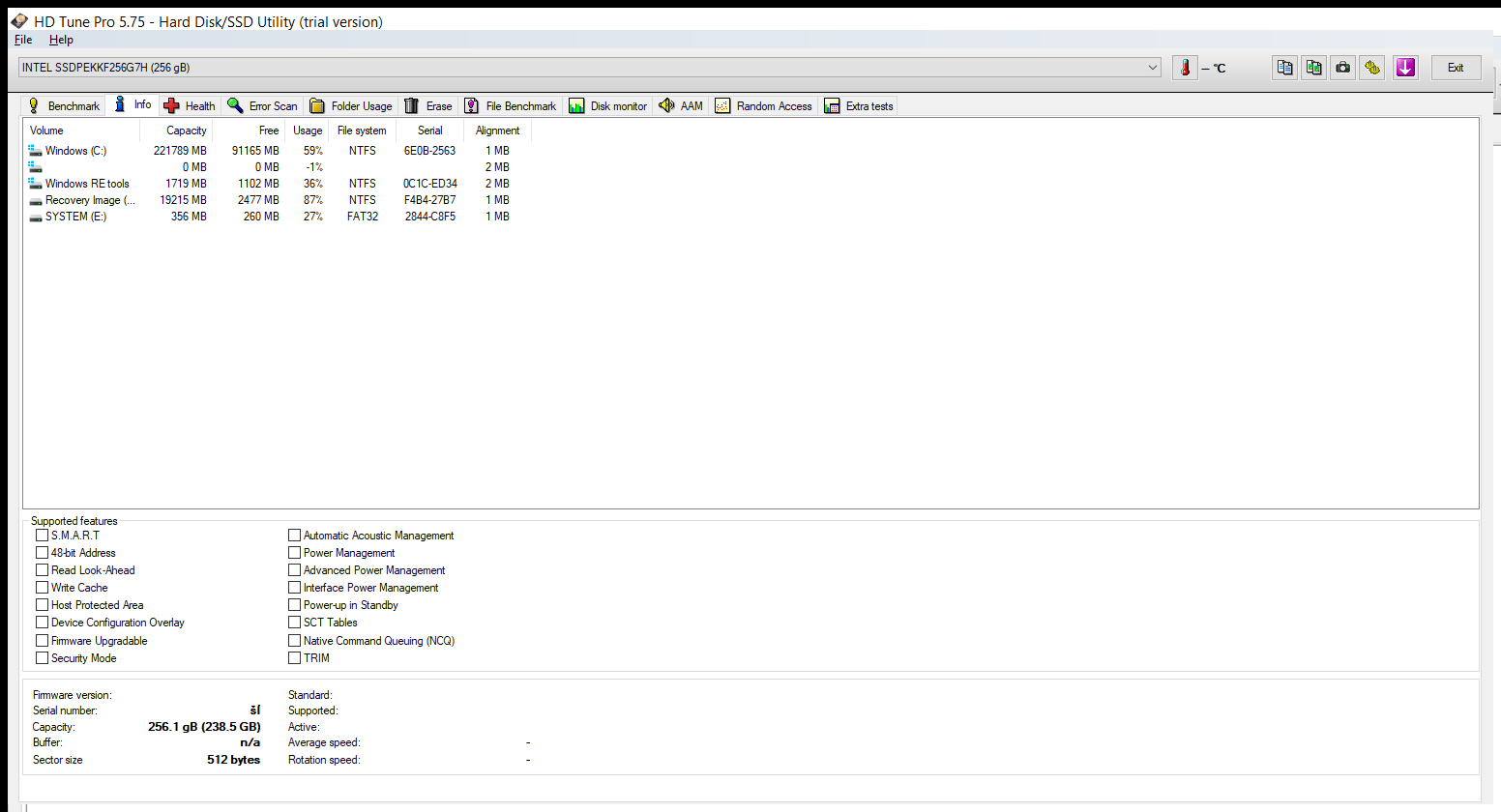This screenshot has height=812, width=1501.
Task: Toggle the TRIM checkbox
Action: point(294,658)
